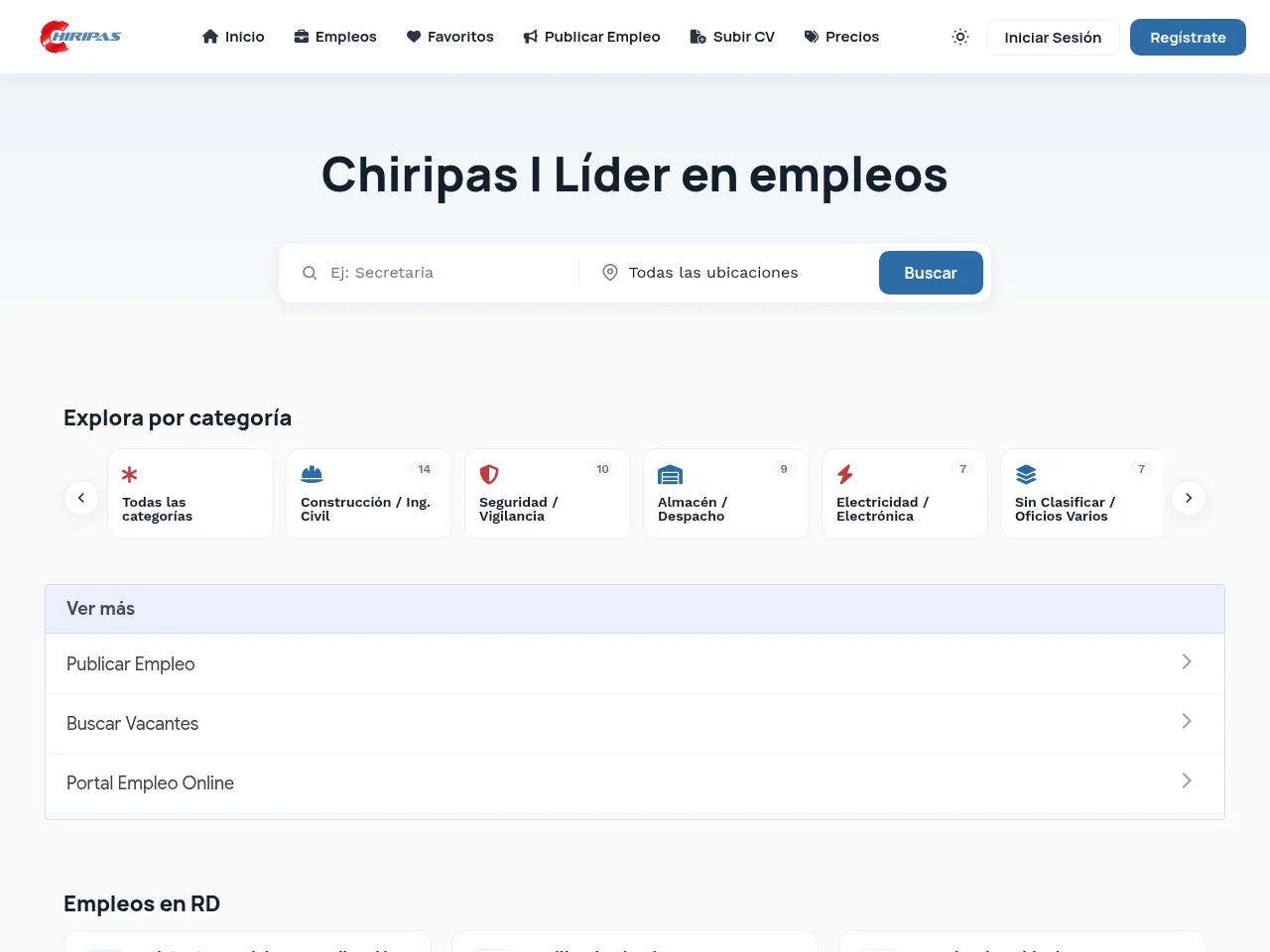Choose the Seguridad / Vigilancia shield icon
The image size is (1270, 952).
[489, 474]
